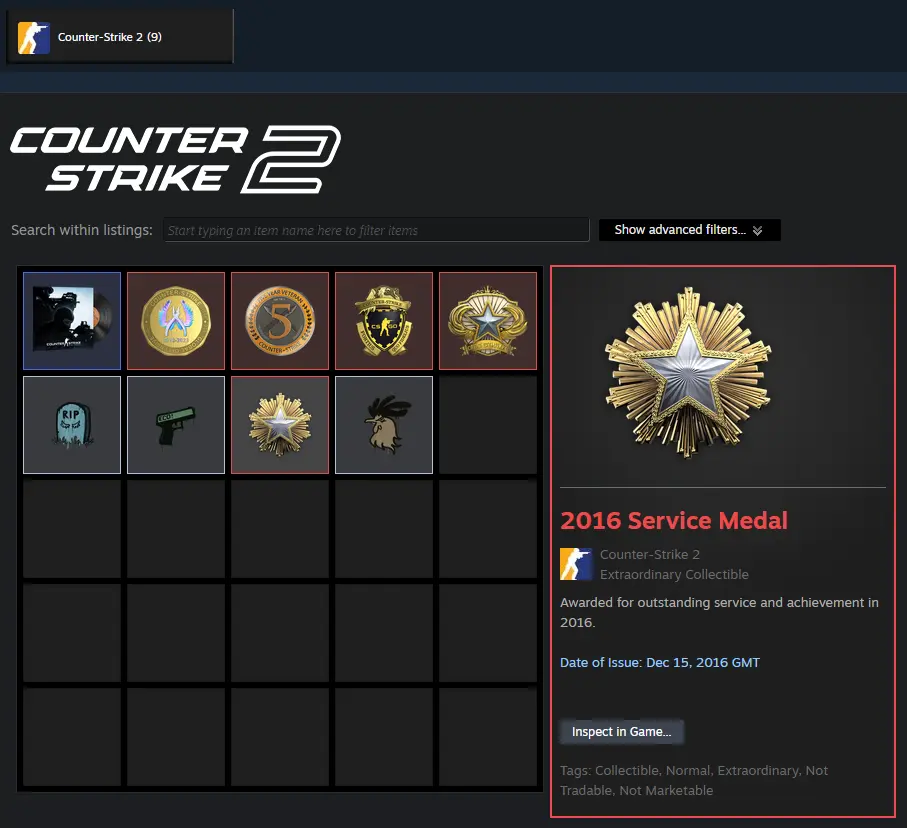
Task: Click the Counter-Strike 2 tab icon
Action: [x=34, y=38]
